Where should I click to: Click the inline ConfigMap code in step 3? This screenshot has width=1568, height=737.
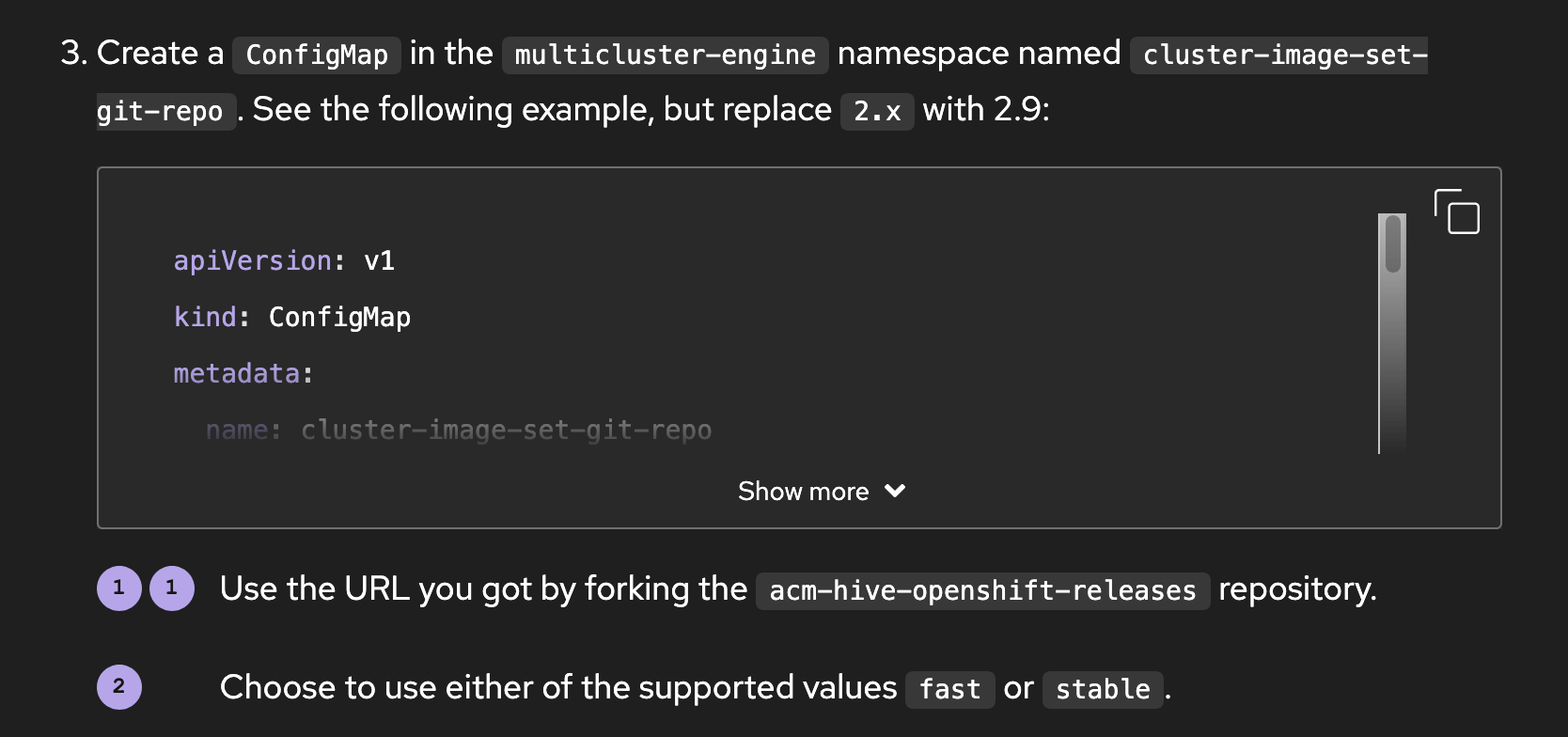(x=317, y=55)
